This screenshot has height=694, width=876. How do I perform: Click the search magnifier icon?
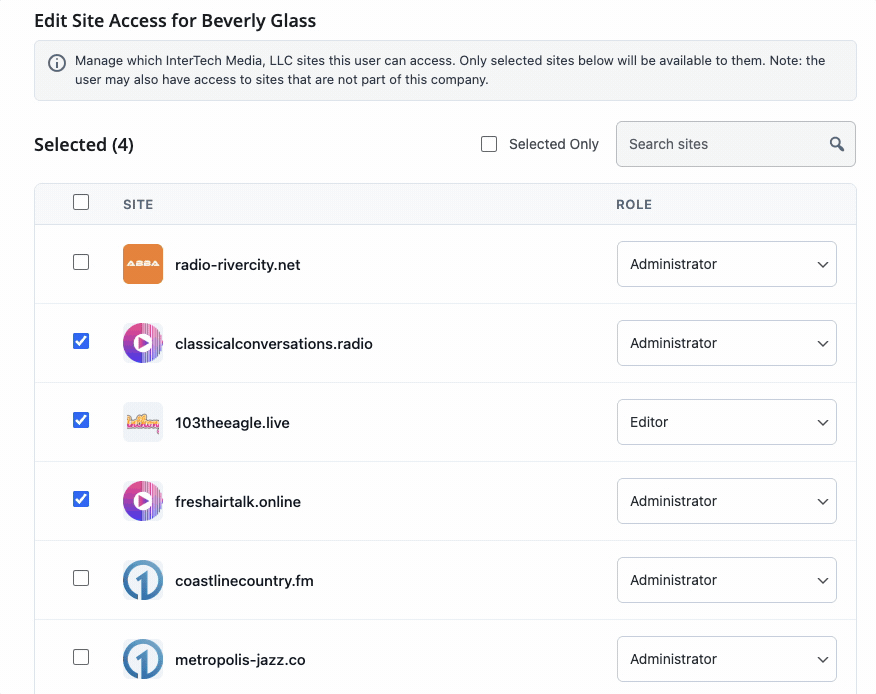pyautogui.click(x=837, y=144)
